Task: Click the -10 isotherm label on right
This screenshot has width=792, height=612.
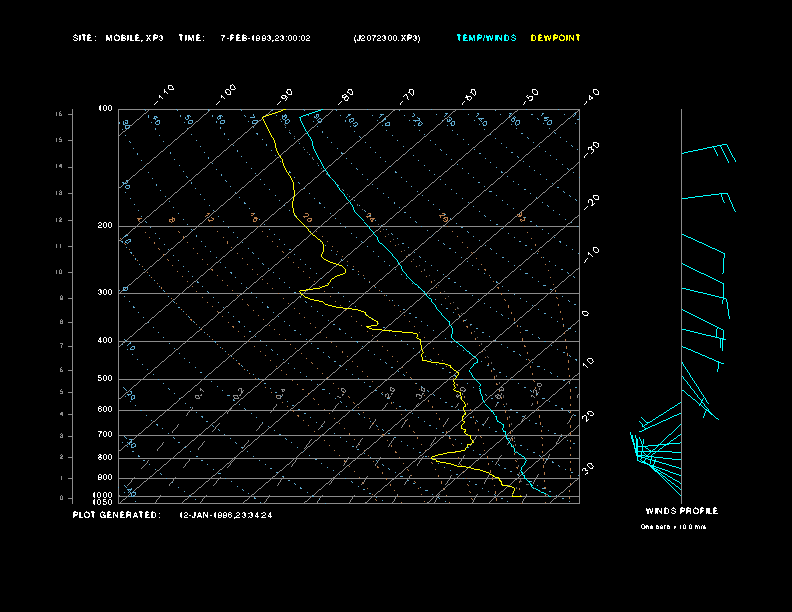Action: point(591,255)
